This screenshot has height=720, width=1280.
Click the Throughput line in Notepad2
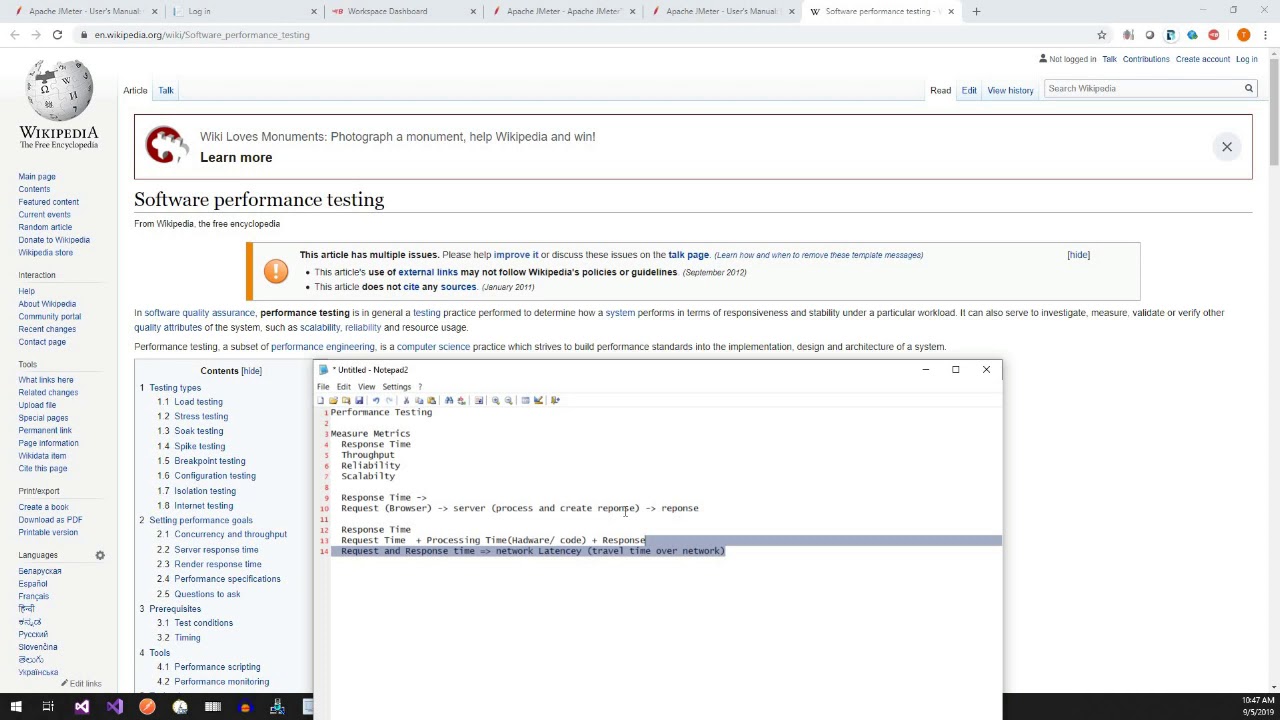(368, 455)
